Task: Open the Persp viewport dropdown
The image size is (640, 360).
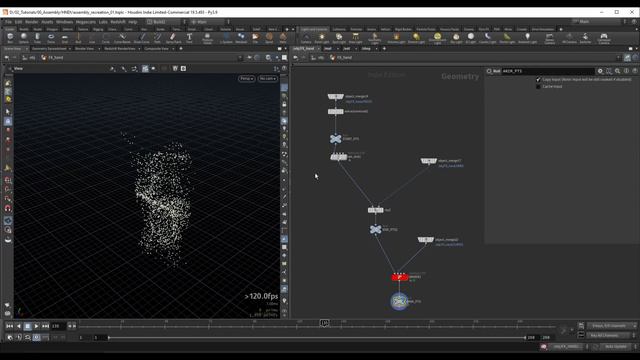Action: [247, 78]
